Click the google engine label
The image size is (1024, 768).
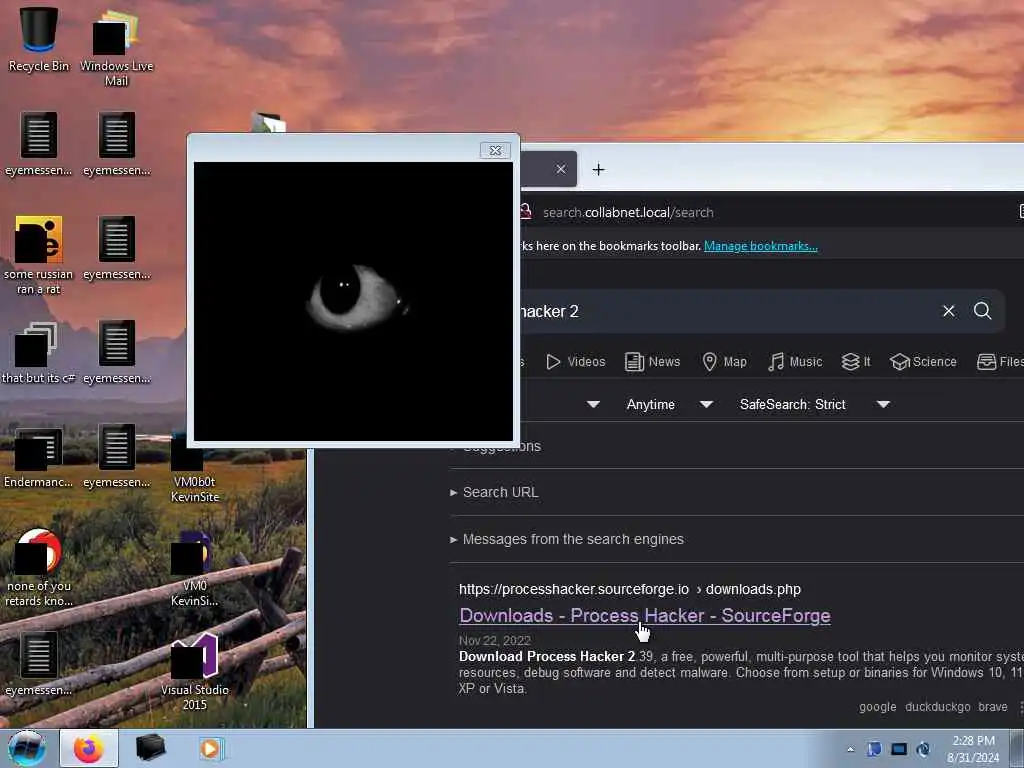click(877, 707)
